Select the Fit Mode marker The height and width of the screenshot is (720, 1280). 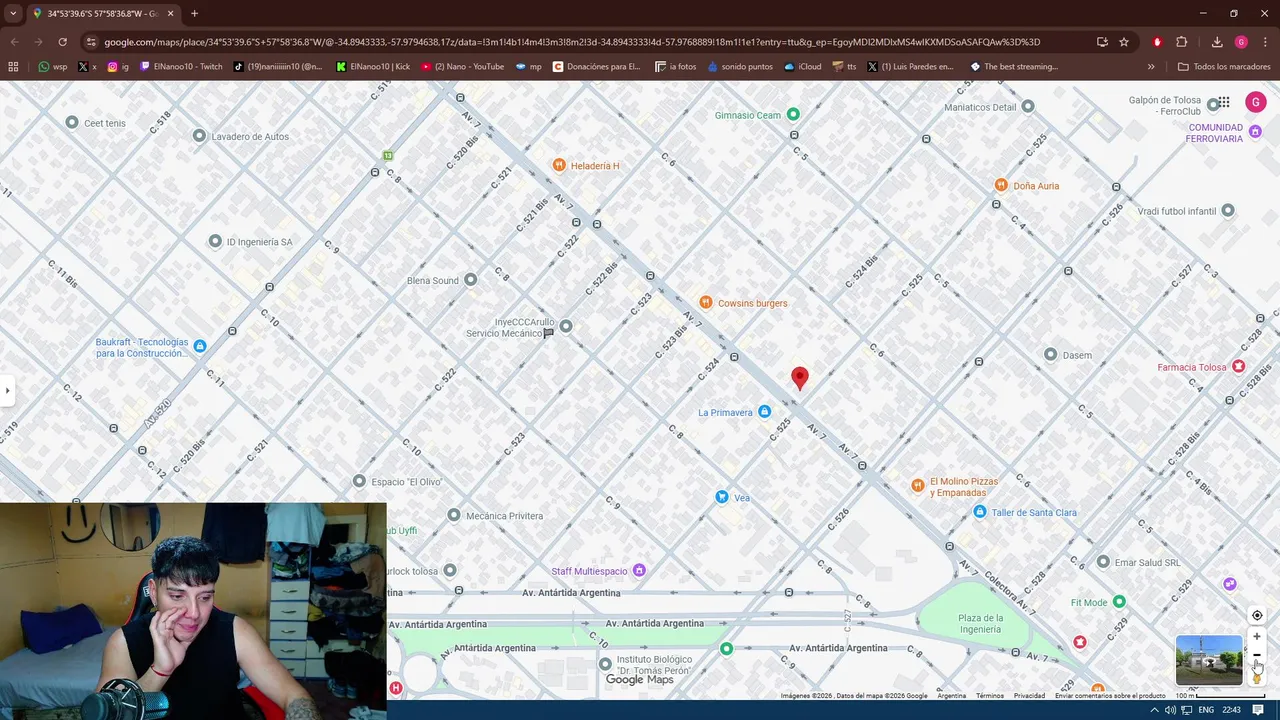tap(1119, 602)
